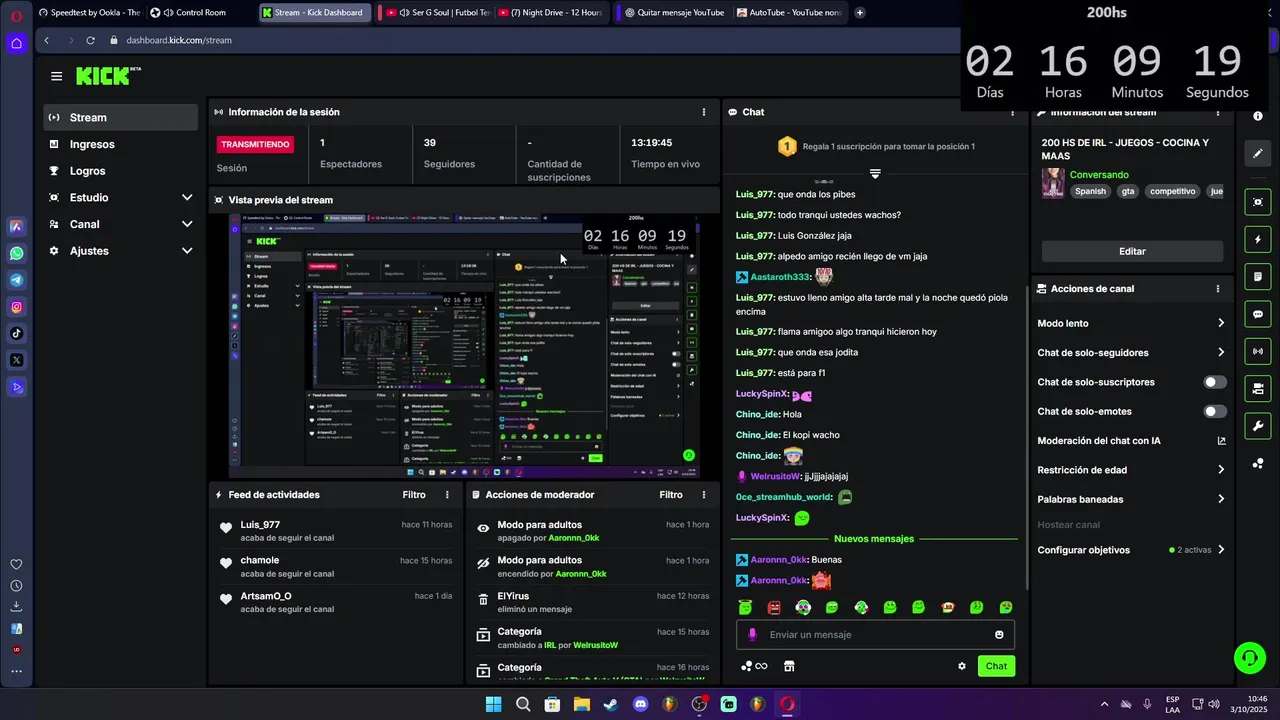Click the camera widget icon in right toolbar
Viewport: 1280px width, 720px height.
coord(1257,388)
